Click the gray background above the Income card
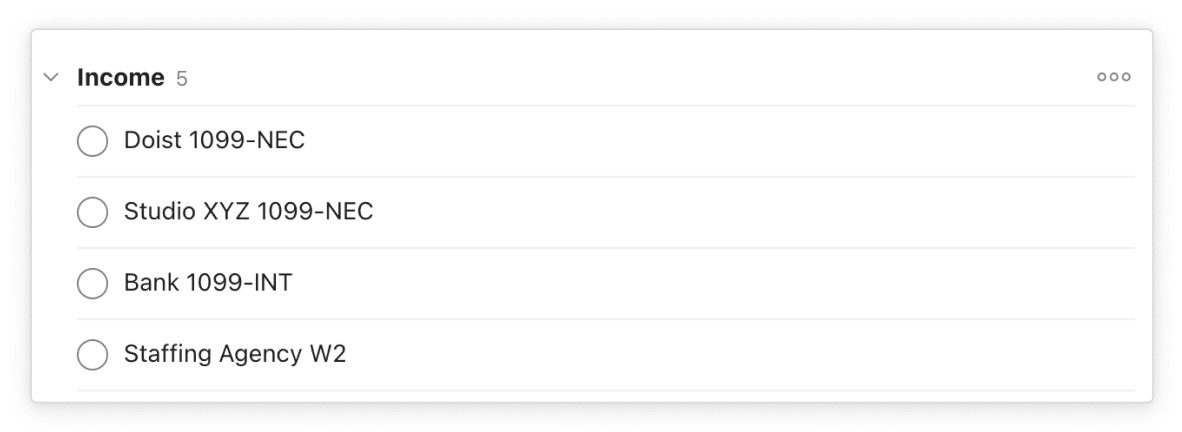1182x432 pixels. coord(590,13)
